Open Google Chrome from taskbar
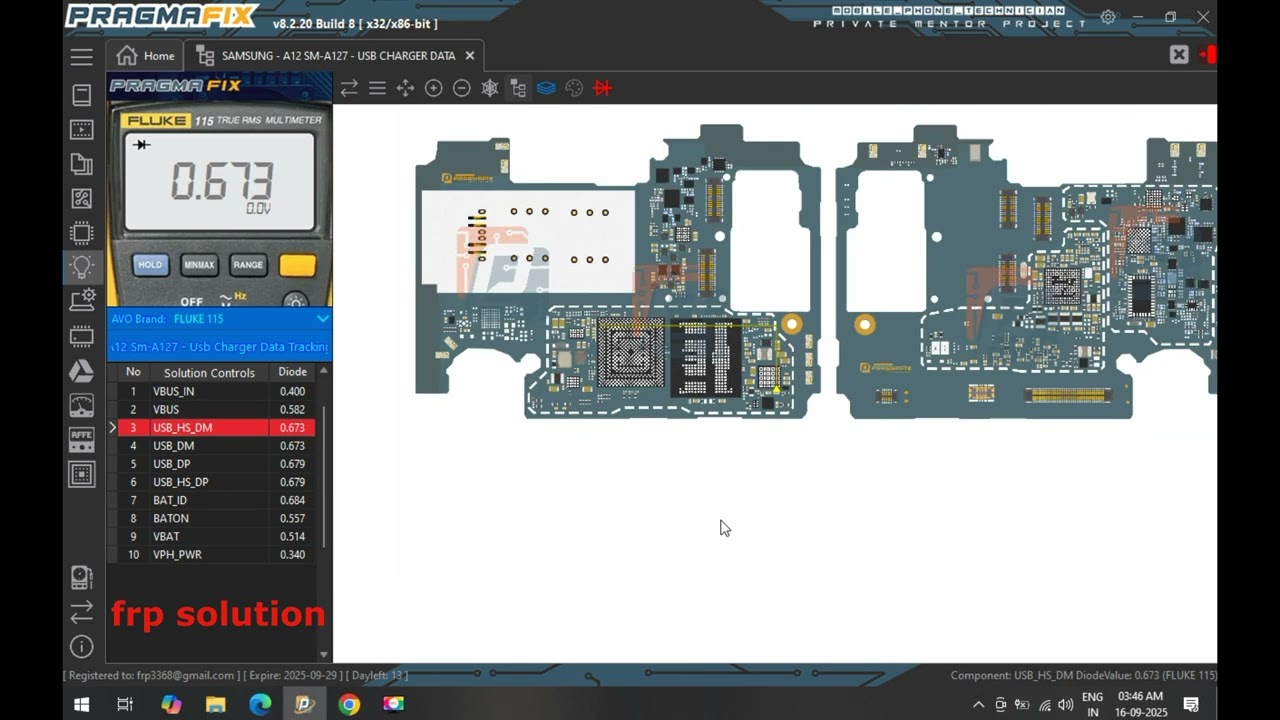 pos(348,704)
